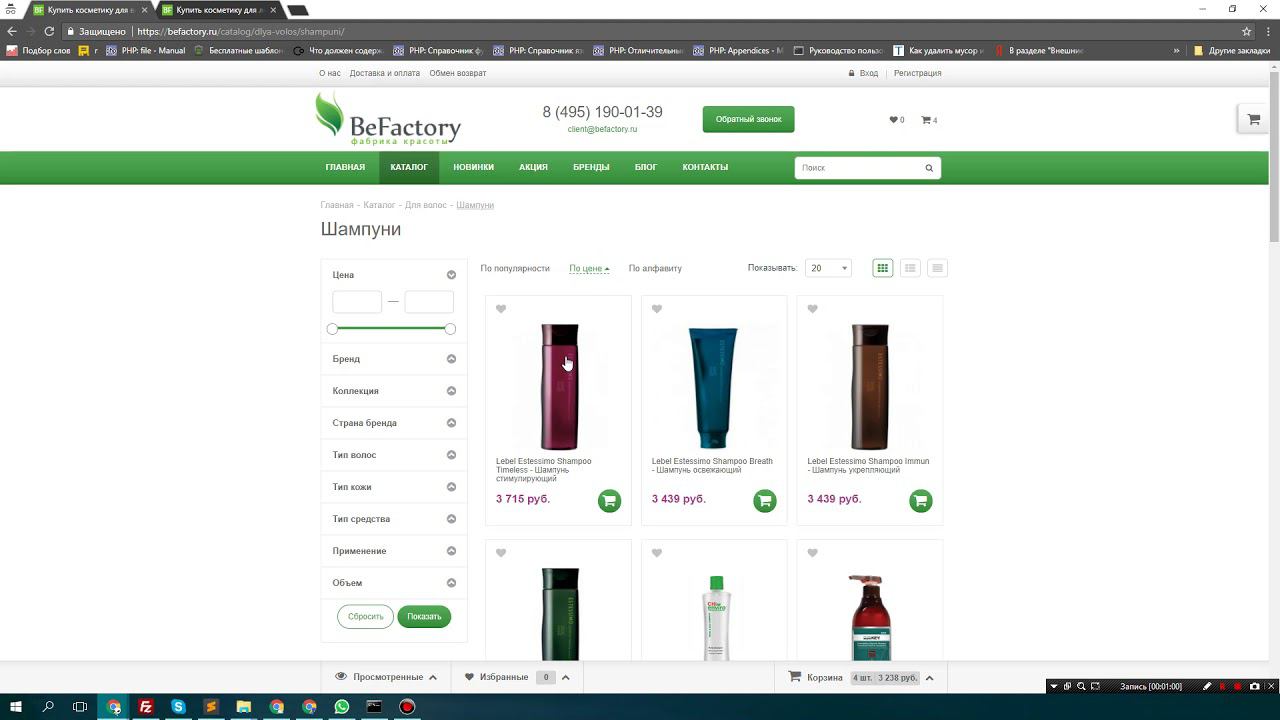This screenshot has width=1280, height=720.
Task: Click the maximum price input field
Action: 429,302
